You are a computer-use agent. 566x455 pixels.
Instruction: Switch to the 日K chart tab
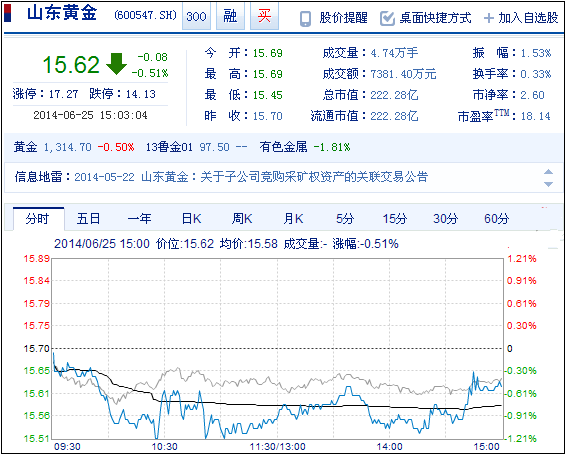(x=191, y=219)
